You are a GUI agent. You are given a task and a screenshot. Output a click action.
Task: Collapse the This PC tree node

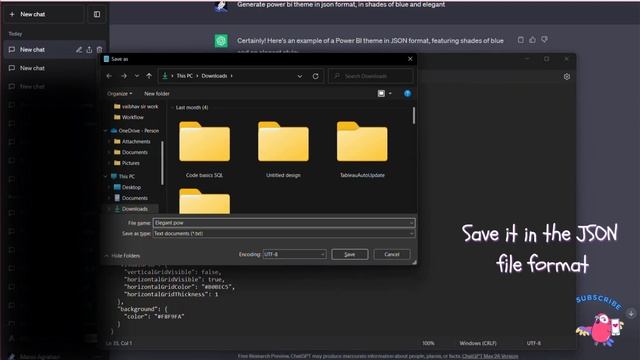coord(107,176)
